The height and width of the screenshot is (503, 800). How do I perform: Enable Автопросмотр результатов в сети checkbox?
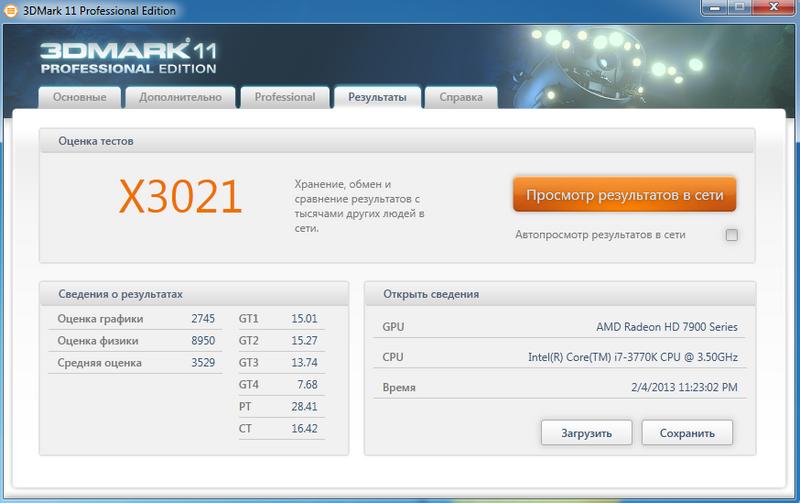[x=732, y=235]
